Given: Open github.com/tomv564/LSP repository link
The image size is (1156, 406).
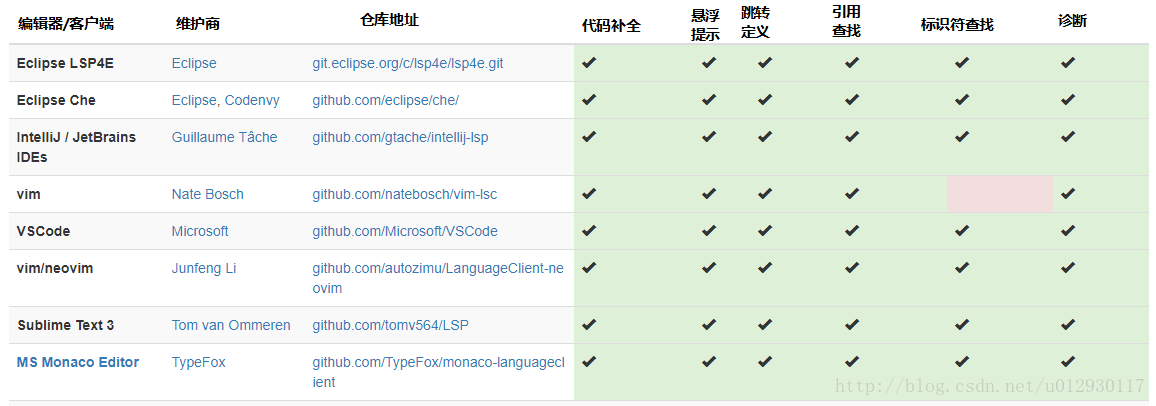Looking at the screenshot, I should click(x=391, y=326).
